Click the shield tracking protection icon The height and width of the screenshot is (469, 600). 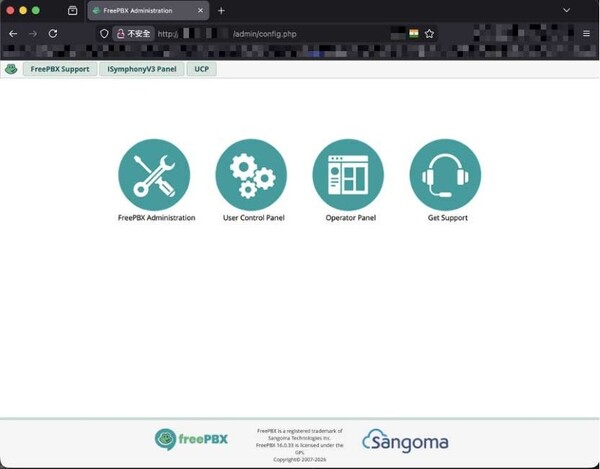click(104, 34)
